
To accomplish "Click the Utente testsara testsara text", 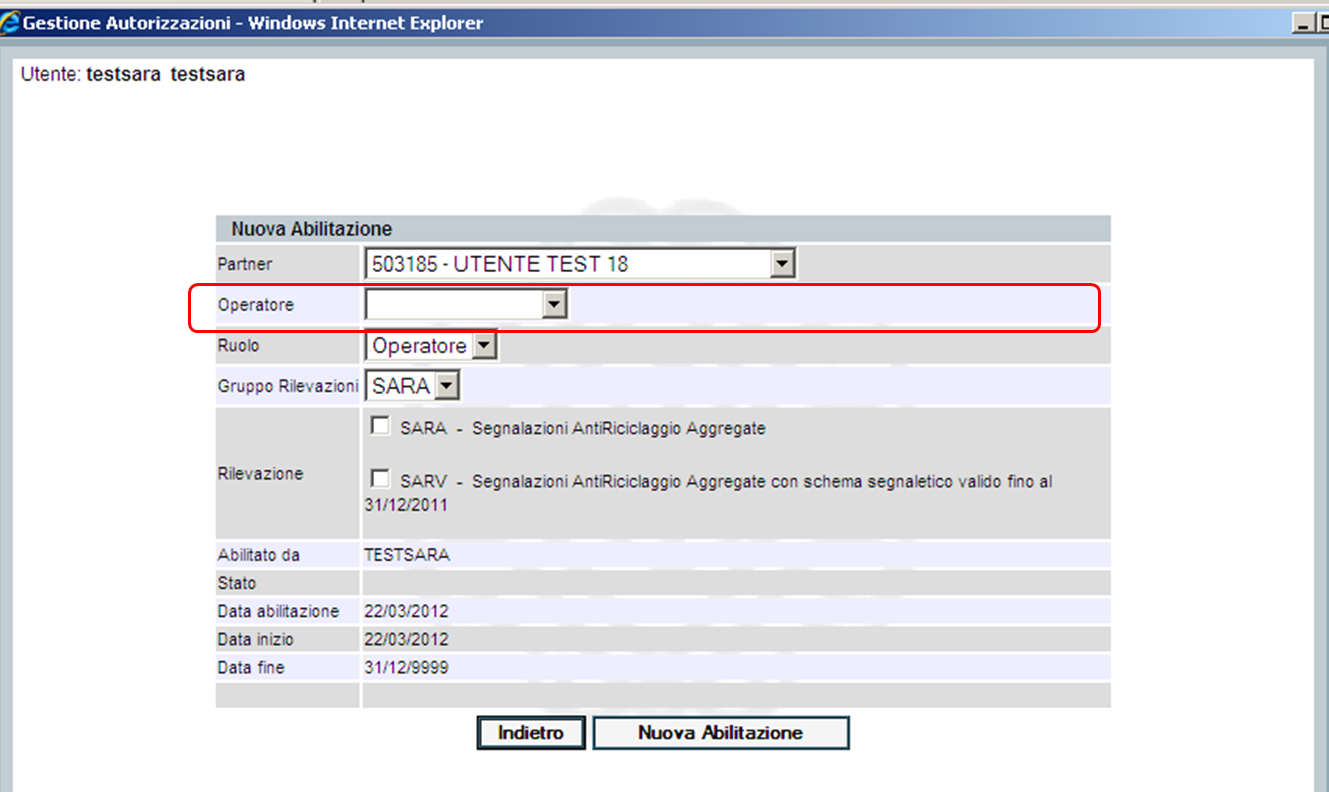I will click(x=133, y=75).
